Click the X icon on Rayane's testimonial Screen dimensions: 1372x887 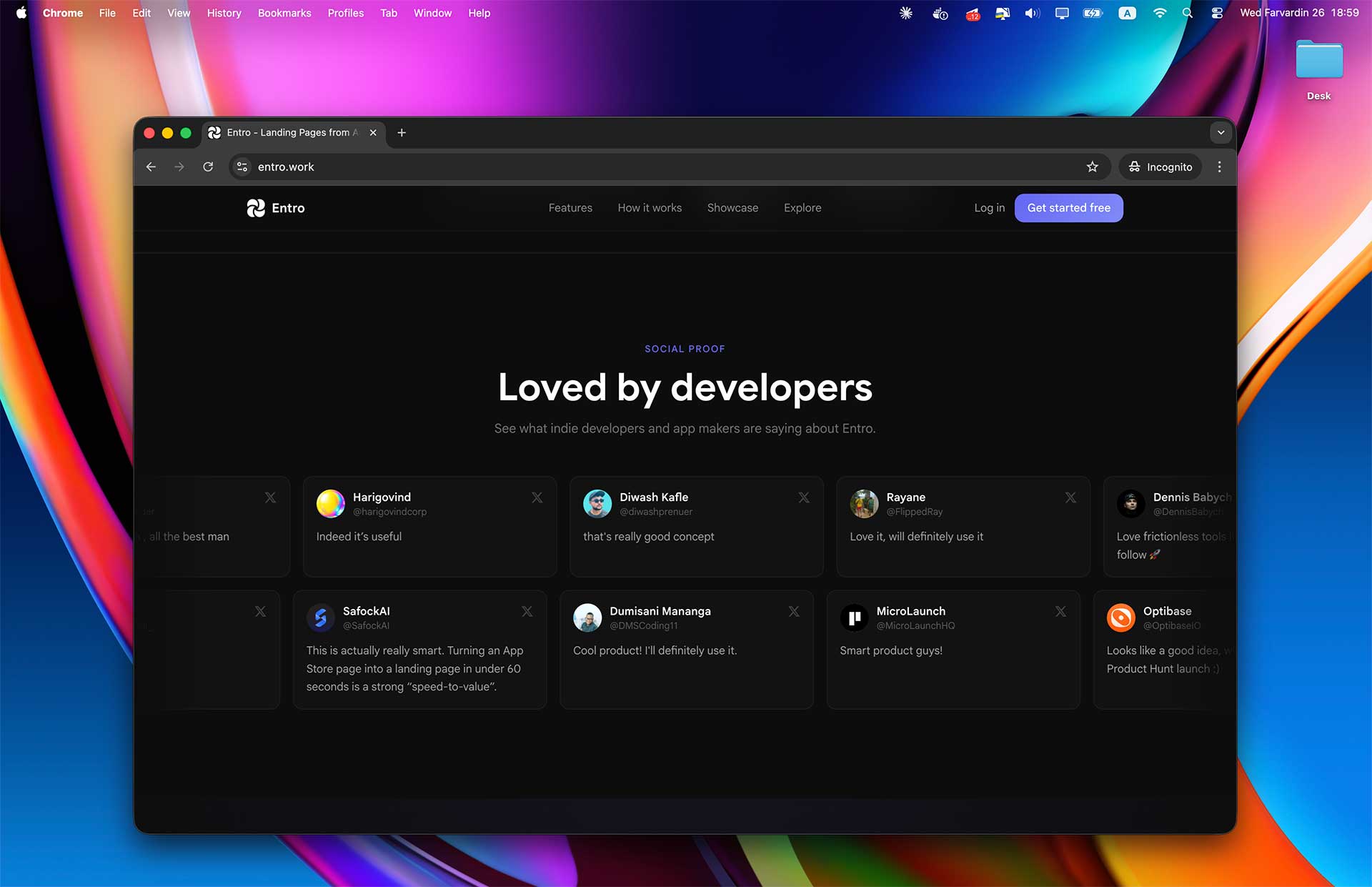coord(1070,497)
